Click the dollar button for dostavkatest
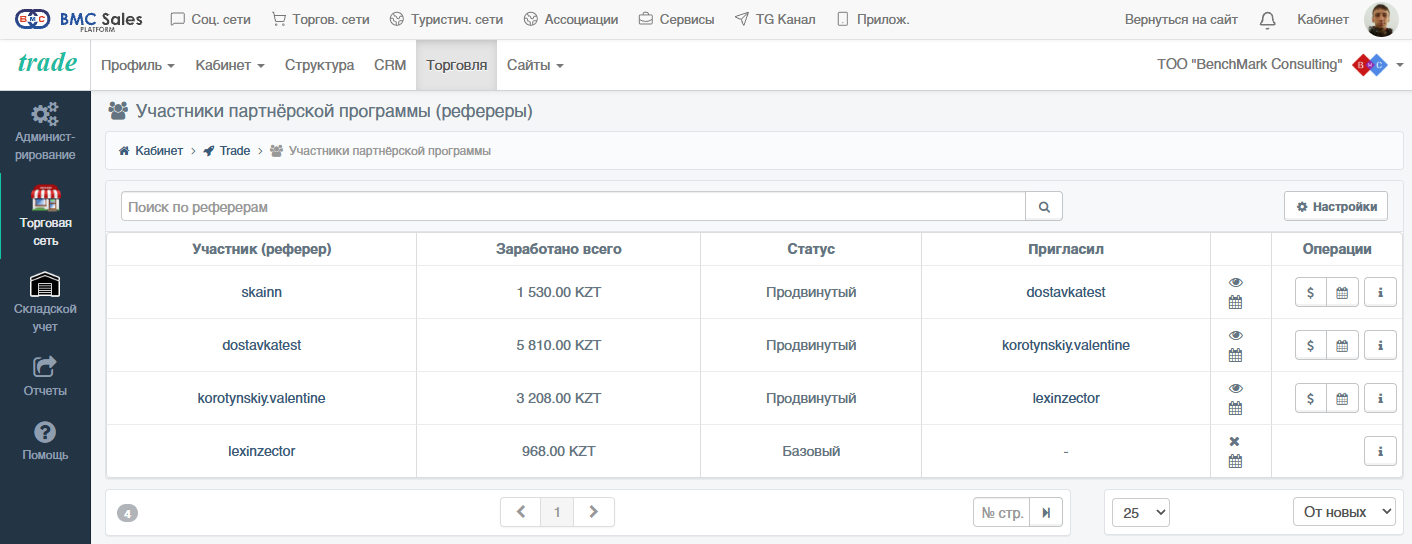 pyautogui.click(x=1311, y=345)
